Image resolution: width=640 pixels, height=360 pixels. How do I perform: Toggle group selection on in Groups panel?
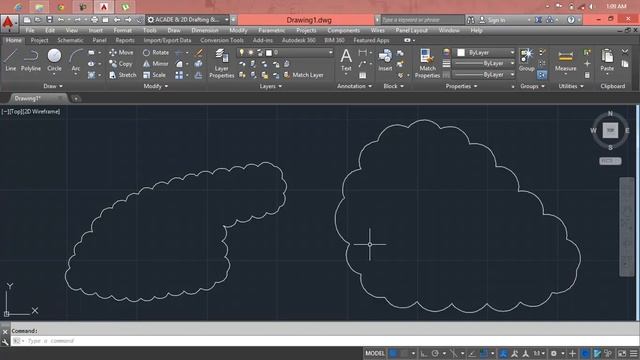click(x=542, y=75)
